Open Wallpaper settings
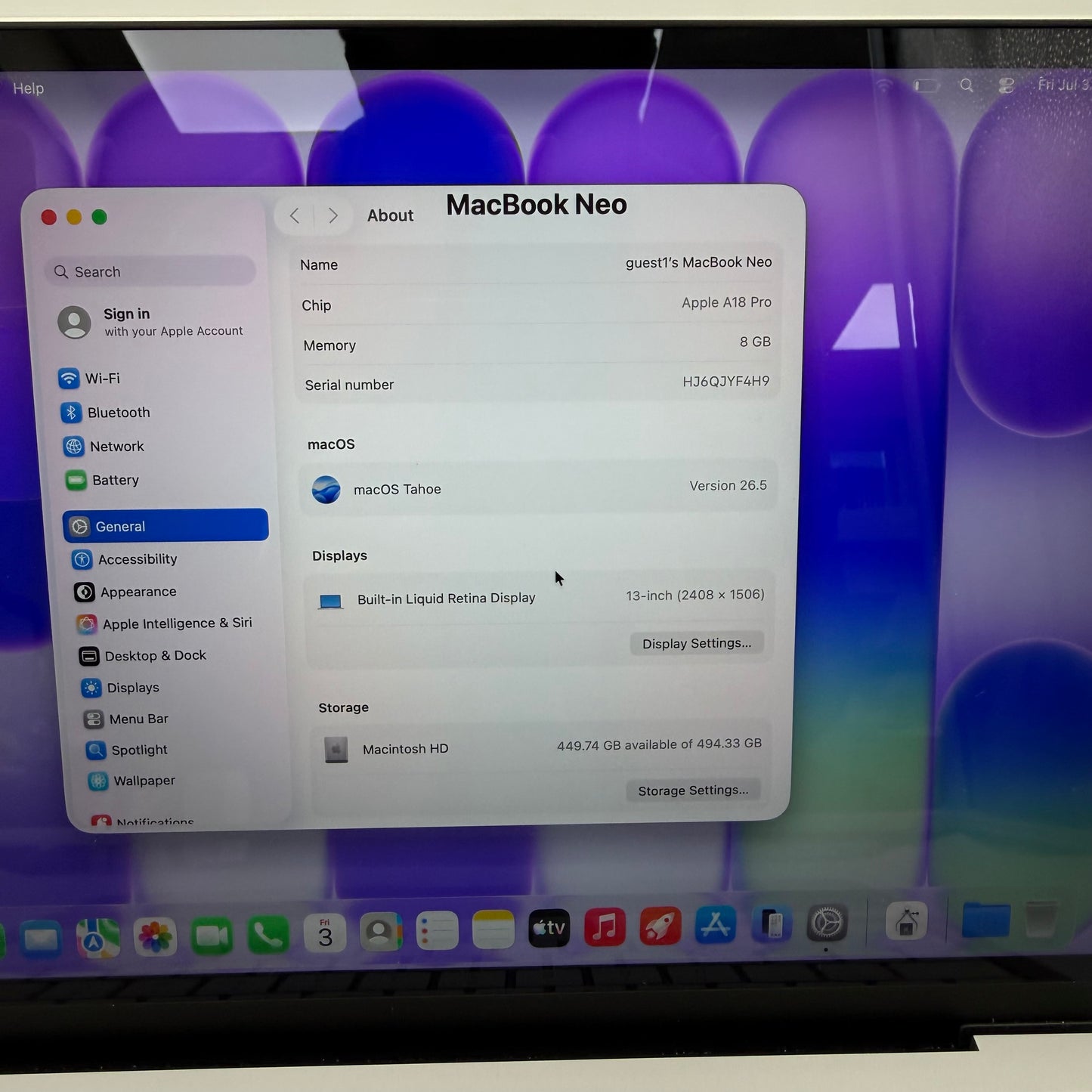1092x1092 pixels. [x=131, y=781]
